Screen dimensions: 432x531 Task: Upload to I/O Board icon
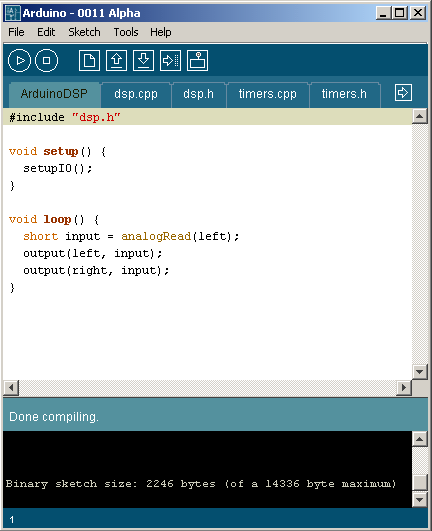[170, 61]
